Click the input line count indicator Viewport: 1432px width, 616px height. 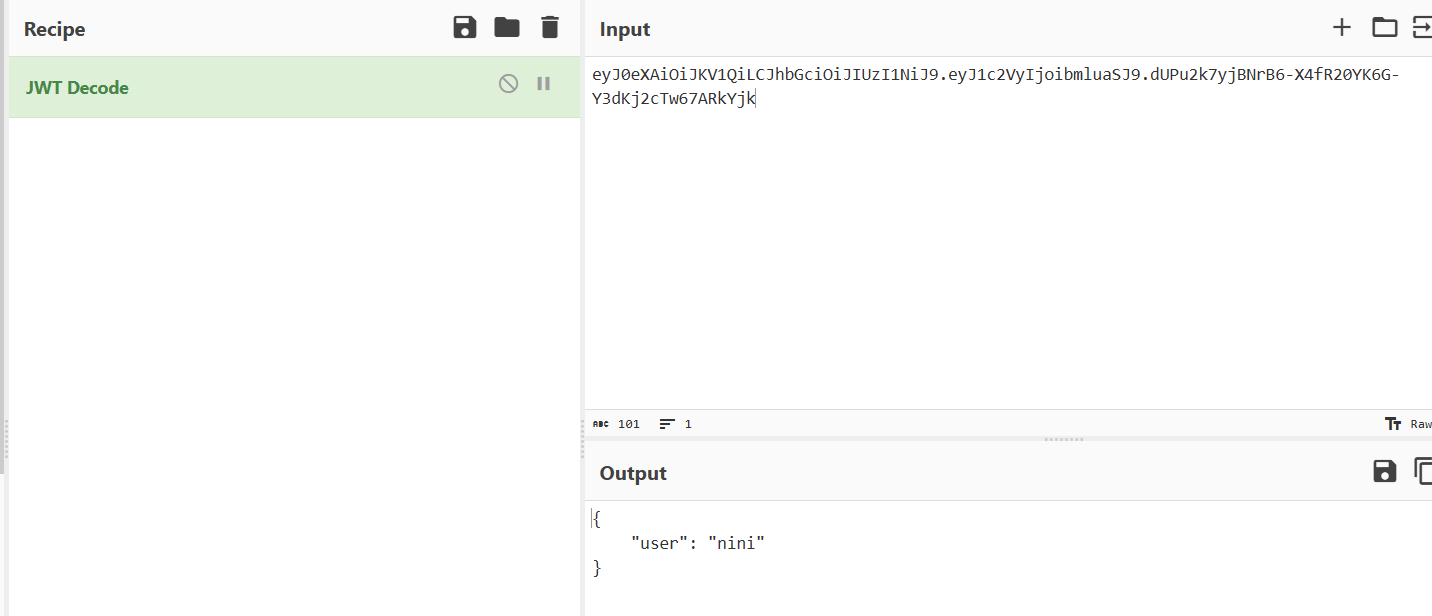click(676, 424)
